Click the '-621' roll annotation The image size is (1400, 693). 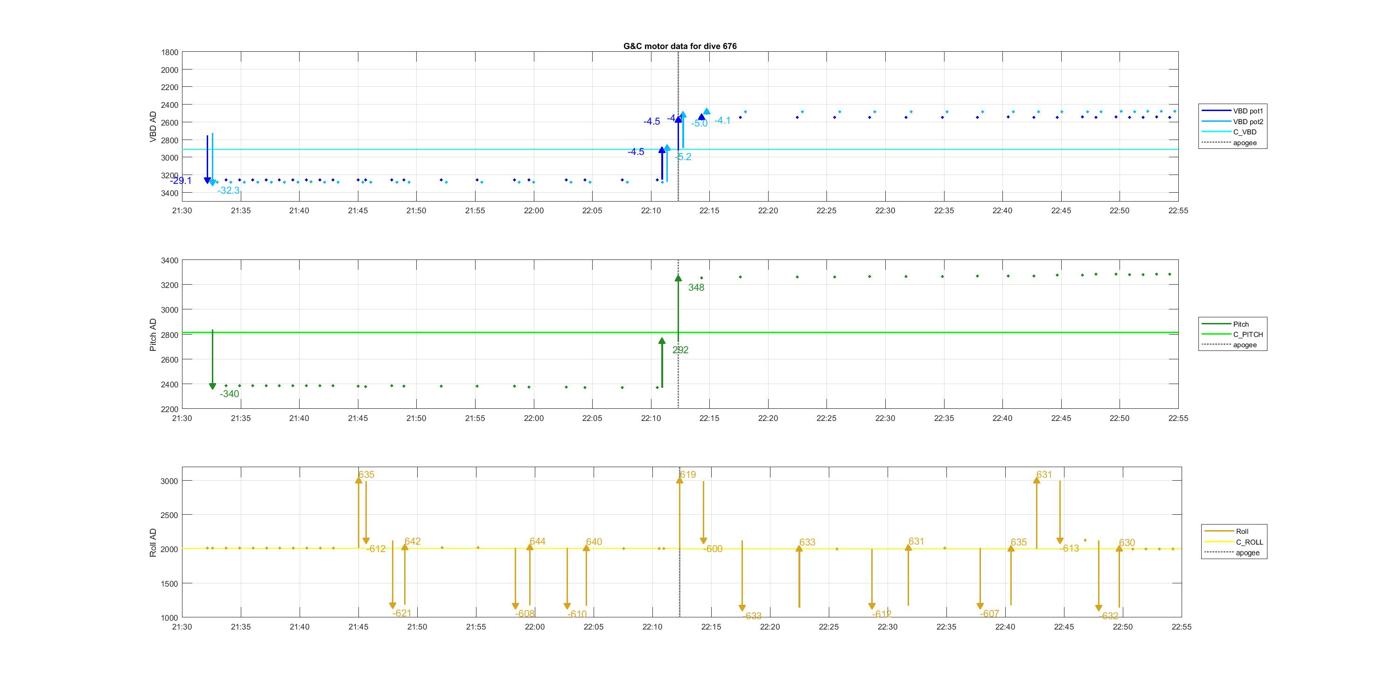pyautogui.click(x=401, y=613)
